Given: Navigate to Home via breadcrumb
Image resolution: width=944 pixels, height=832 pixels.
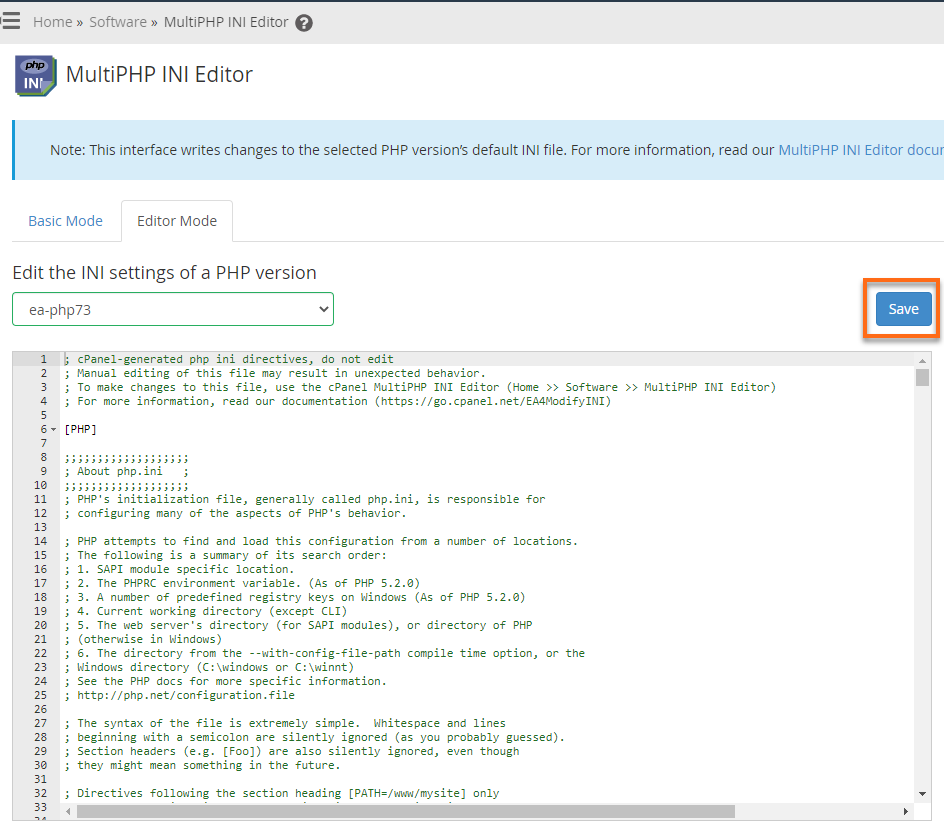Looking at the screenshot, I should pos(52,21).
